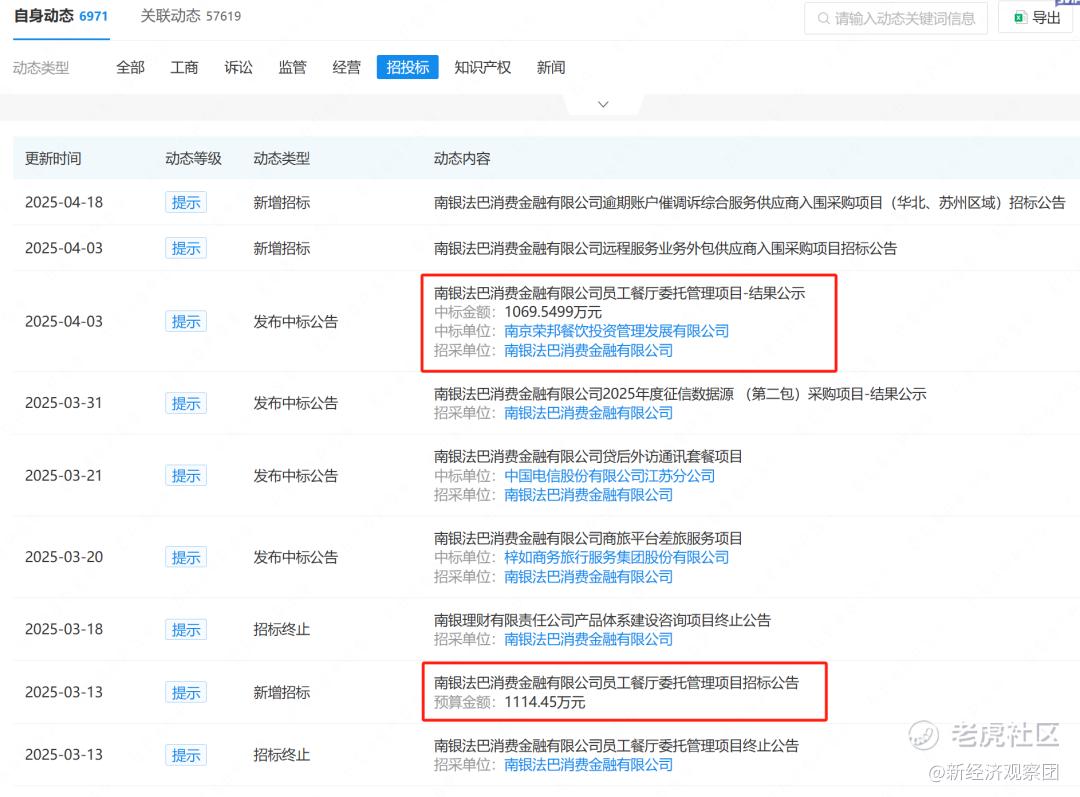Click the 动态等级 column header
Screen dimensions: 1080x797
tap(194, 158)
